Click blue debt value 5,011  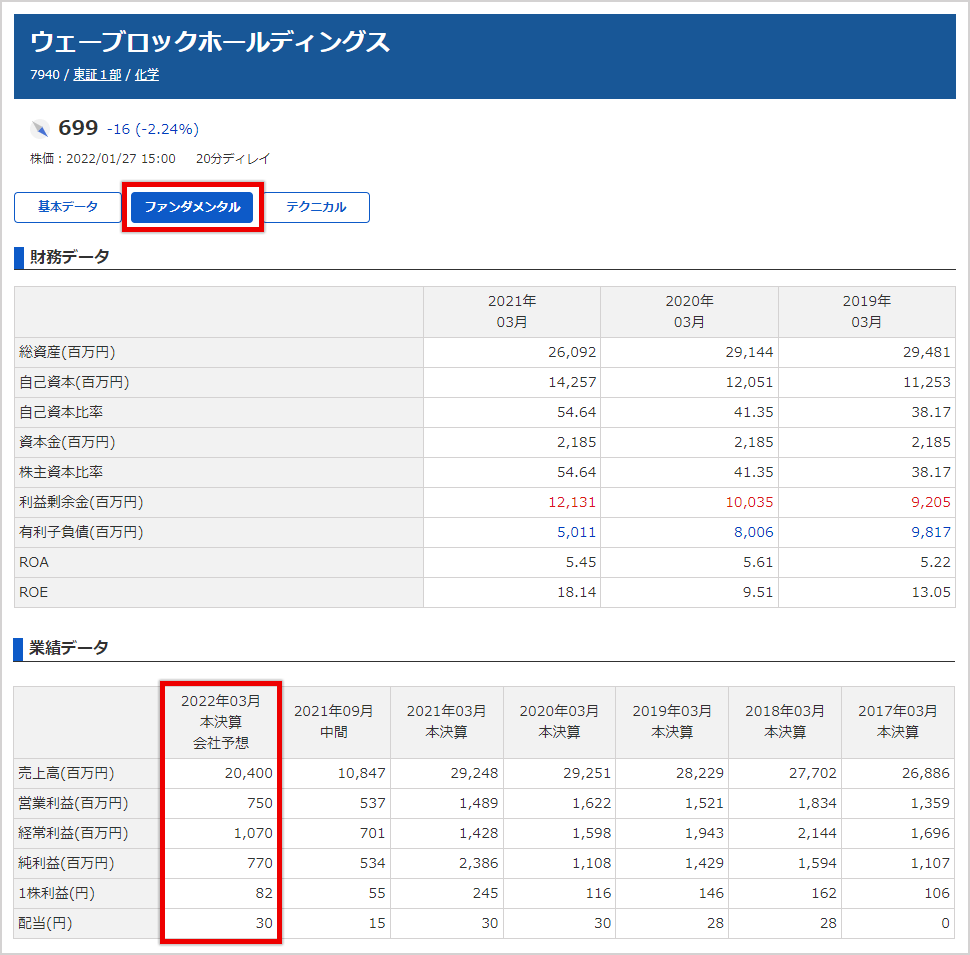[x=576, y=532]
